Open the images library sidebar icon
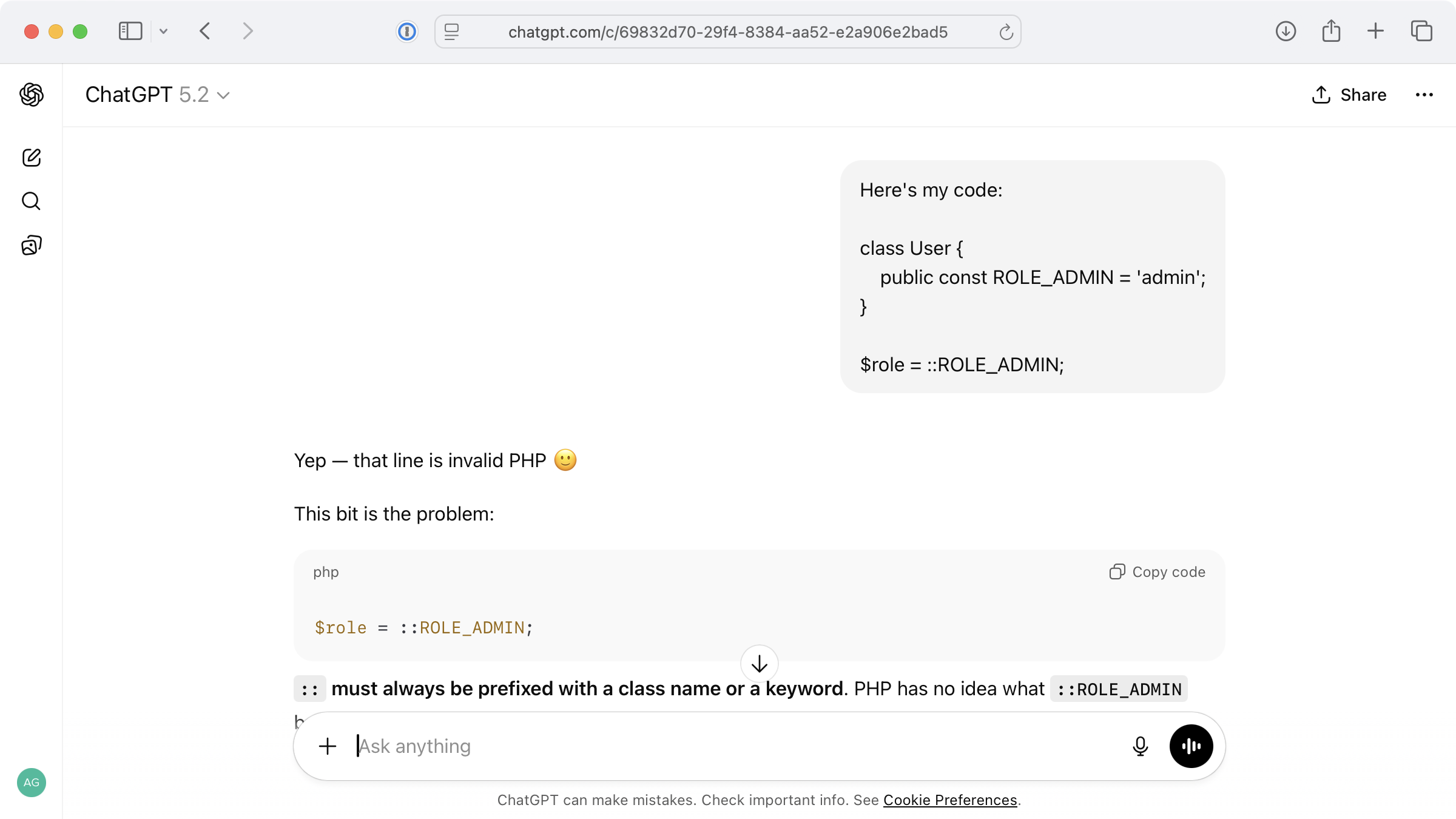Screen dimensions: 1456x819 (32, 245)
